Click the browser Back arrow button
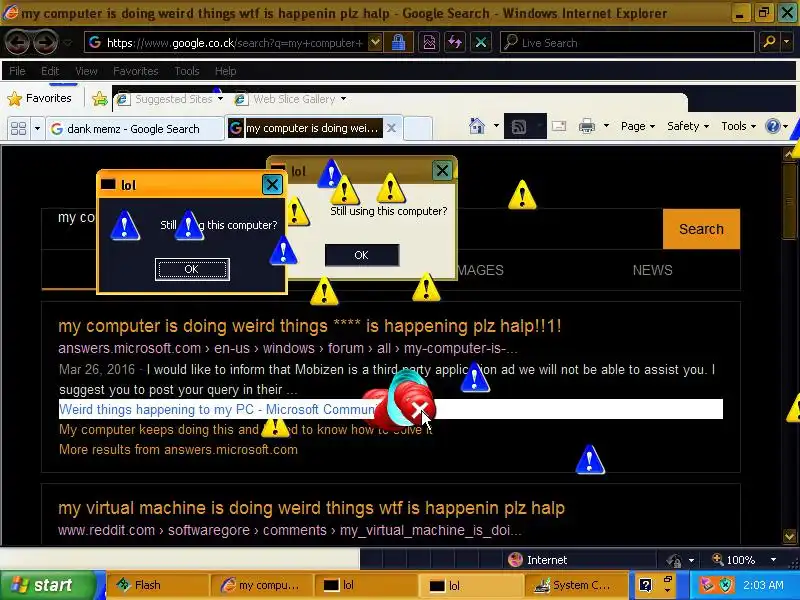Screen dimensions: 800x600 (x=17, y=42)
